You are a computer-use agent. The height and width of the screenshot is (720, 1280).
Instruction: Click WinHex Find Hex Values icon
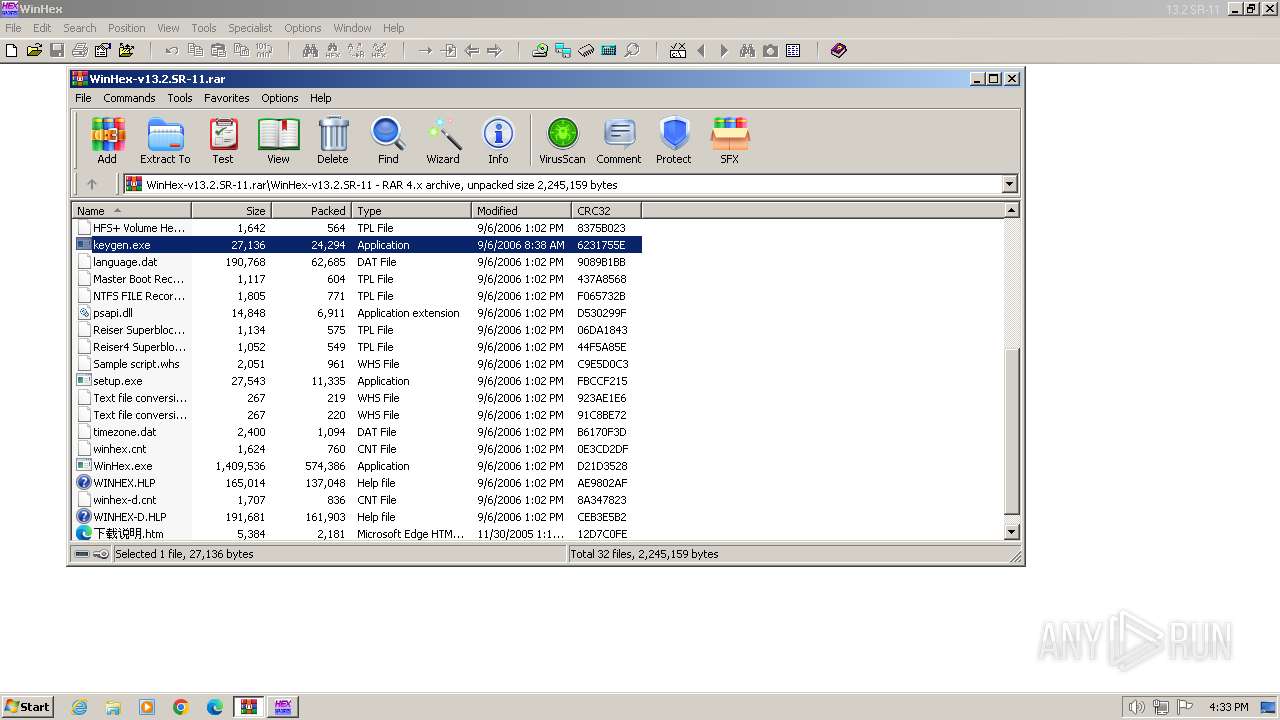(333, 50)
